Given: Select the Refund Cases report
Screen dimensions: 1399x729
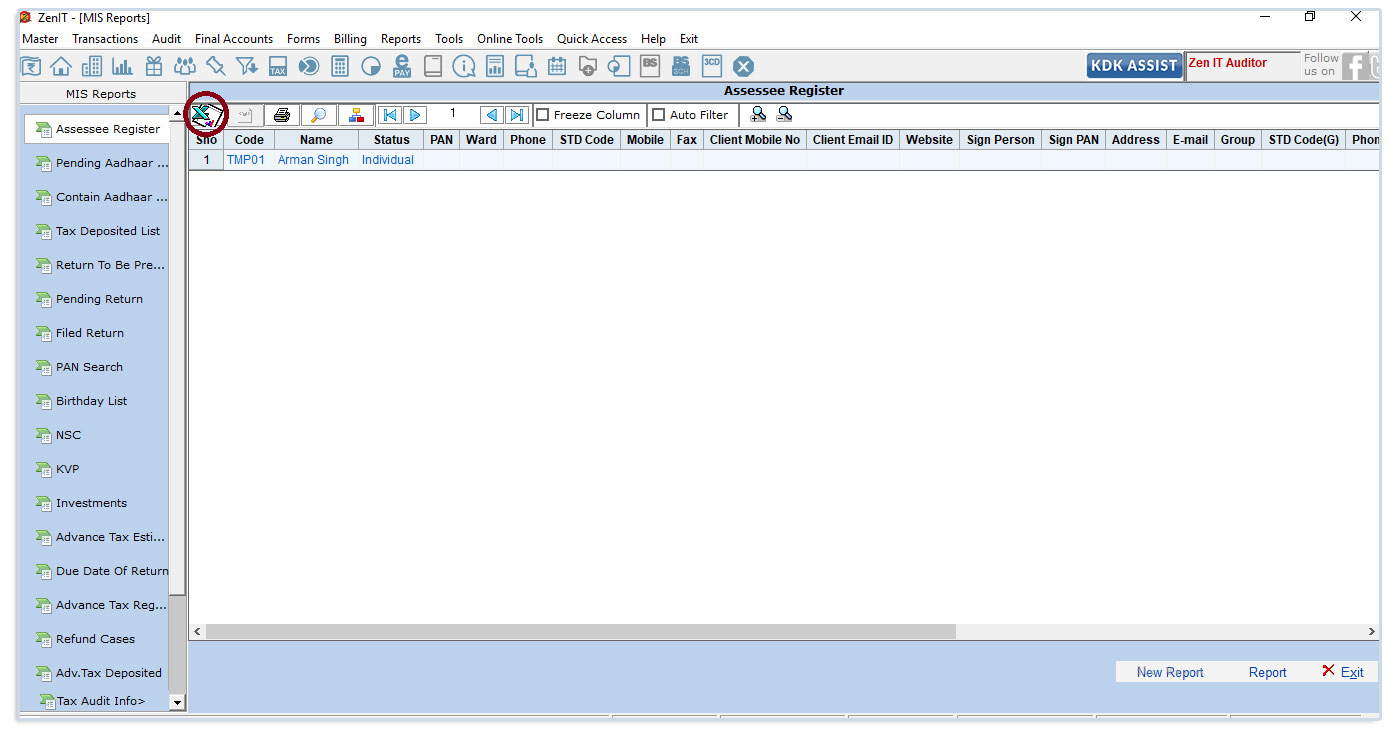Looking at the screenshot, I should click(97, 639).
